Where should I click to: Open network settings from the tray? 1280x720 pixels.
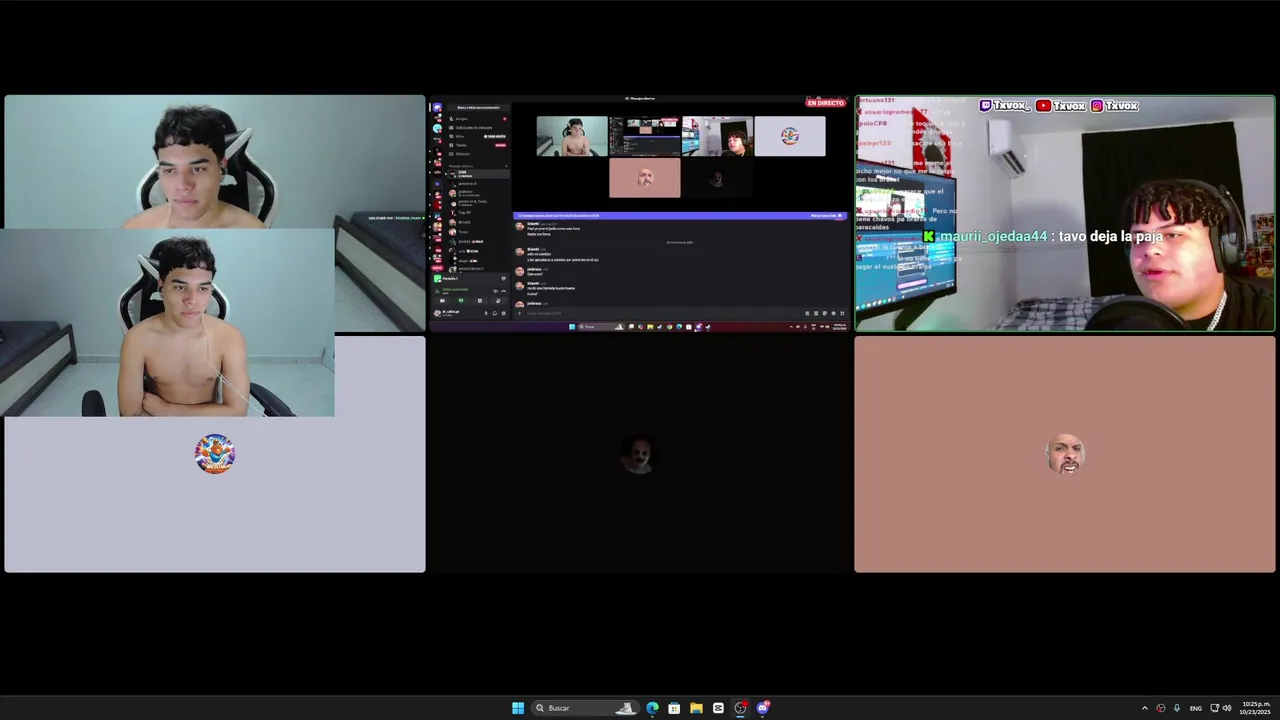pos(1215,708)
